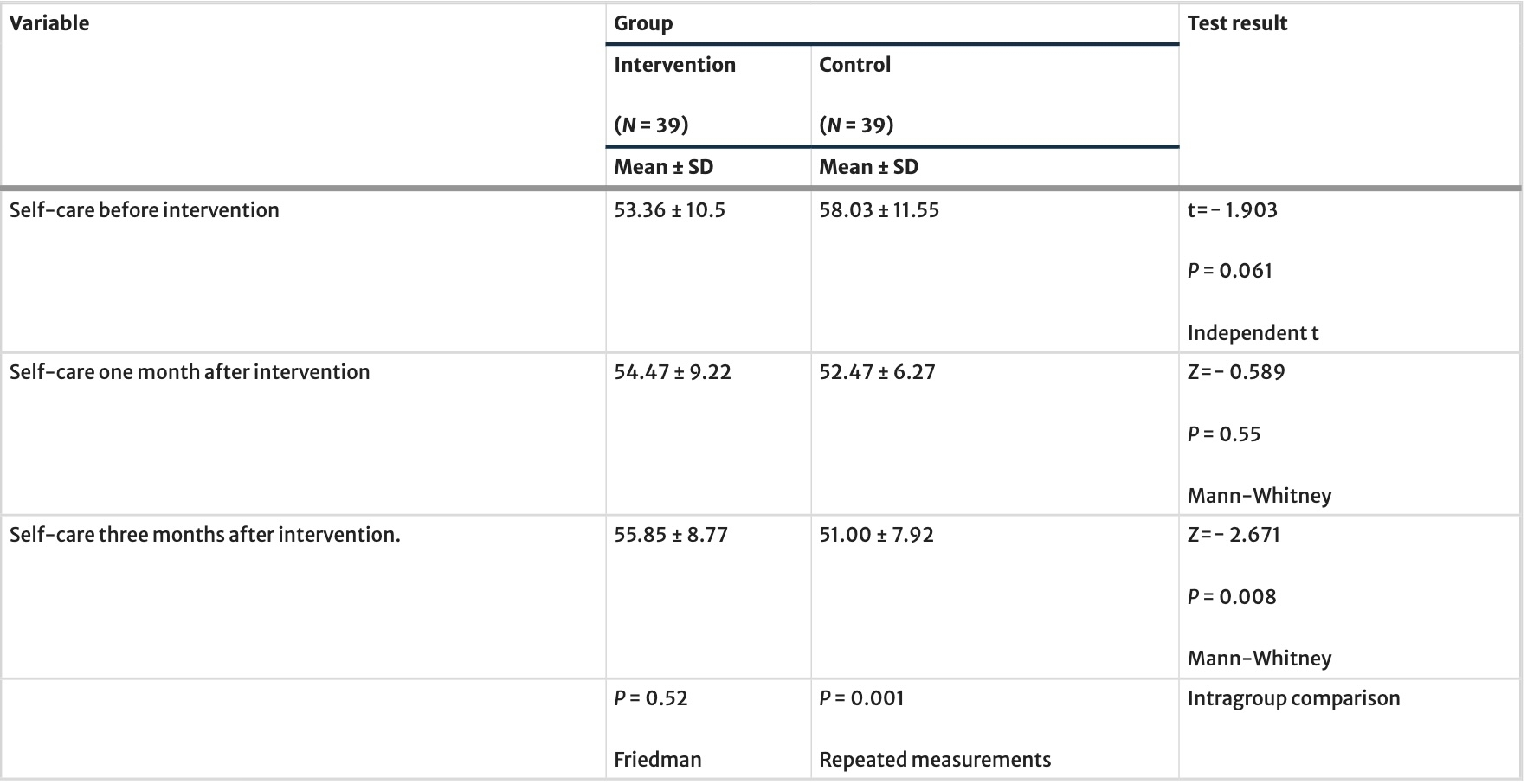Click "Self-care before intervention" row label
The height and width of the screenshot is (784, 1527).
[x=145, y=210]
